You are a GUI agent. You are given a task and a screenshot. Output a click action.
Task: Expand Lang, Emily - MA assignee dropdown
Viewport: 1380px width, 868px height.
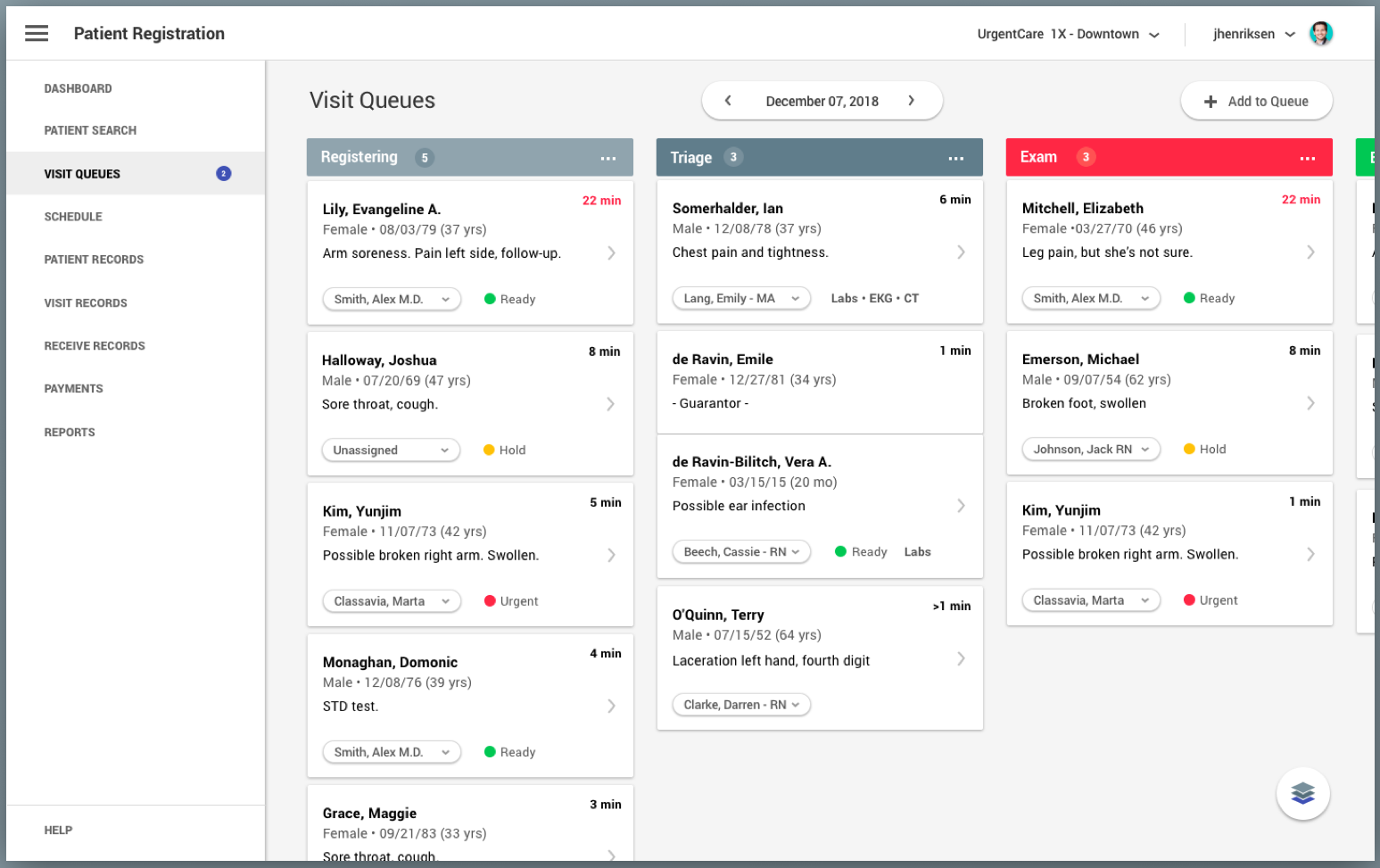pyautogui.click(x=740, y=299)
